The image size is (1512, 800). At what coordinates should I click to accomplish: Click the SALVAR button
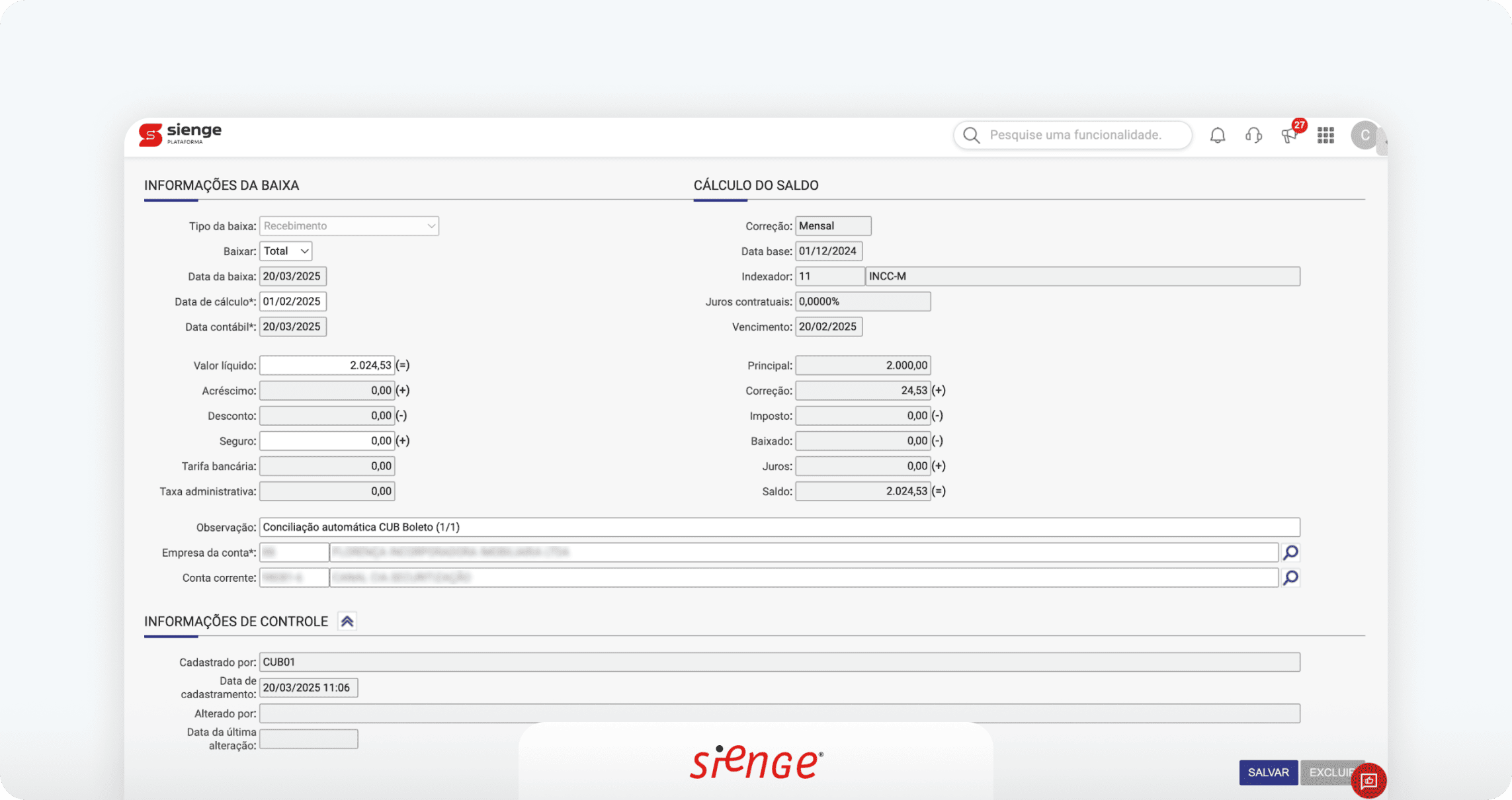[1268, 772]
